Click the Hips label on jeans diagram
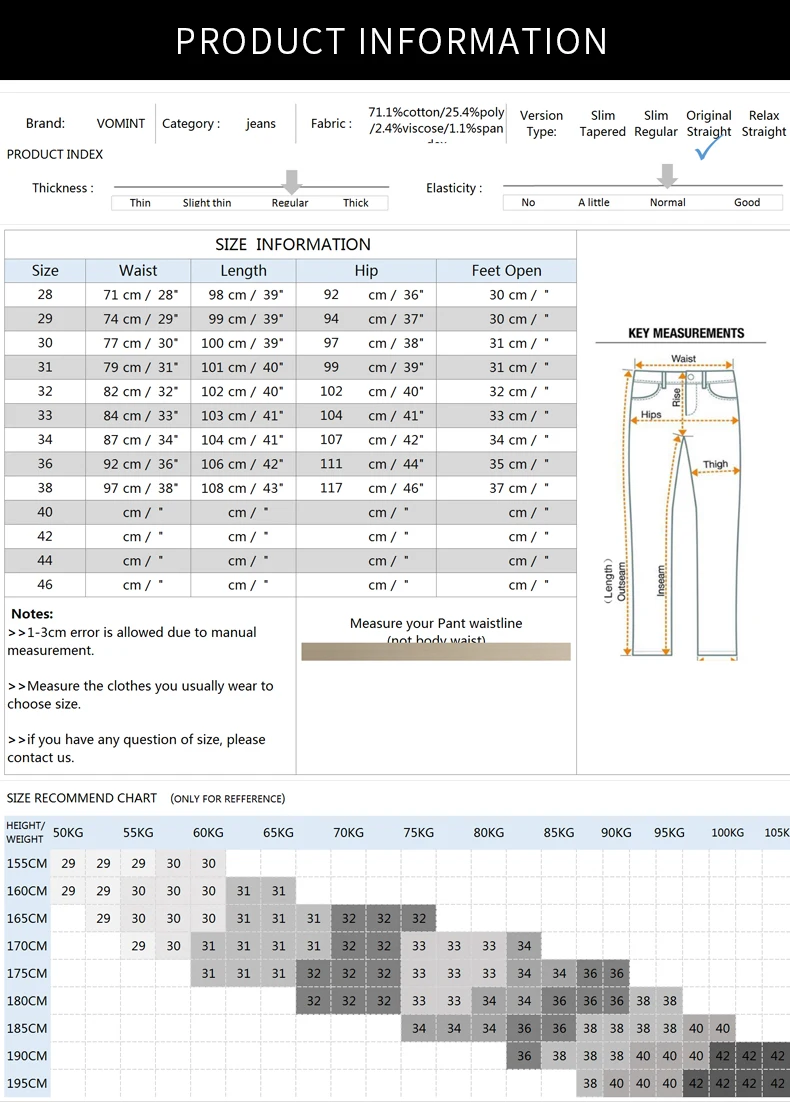The image size is (790, 1102). coord(651,415)
